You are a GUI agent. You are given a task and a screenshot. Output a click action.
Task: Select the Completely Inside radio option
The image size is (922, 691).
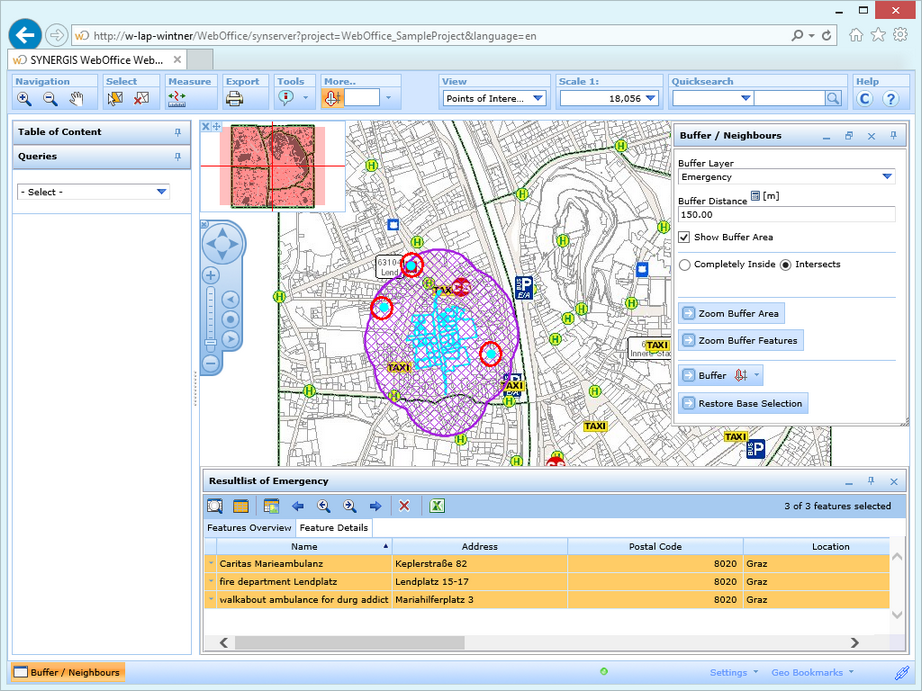click(x=685, y=265)
